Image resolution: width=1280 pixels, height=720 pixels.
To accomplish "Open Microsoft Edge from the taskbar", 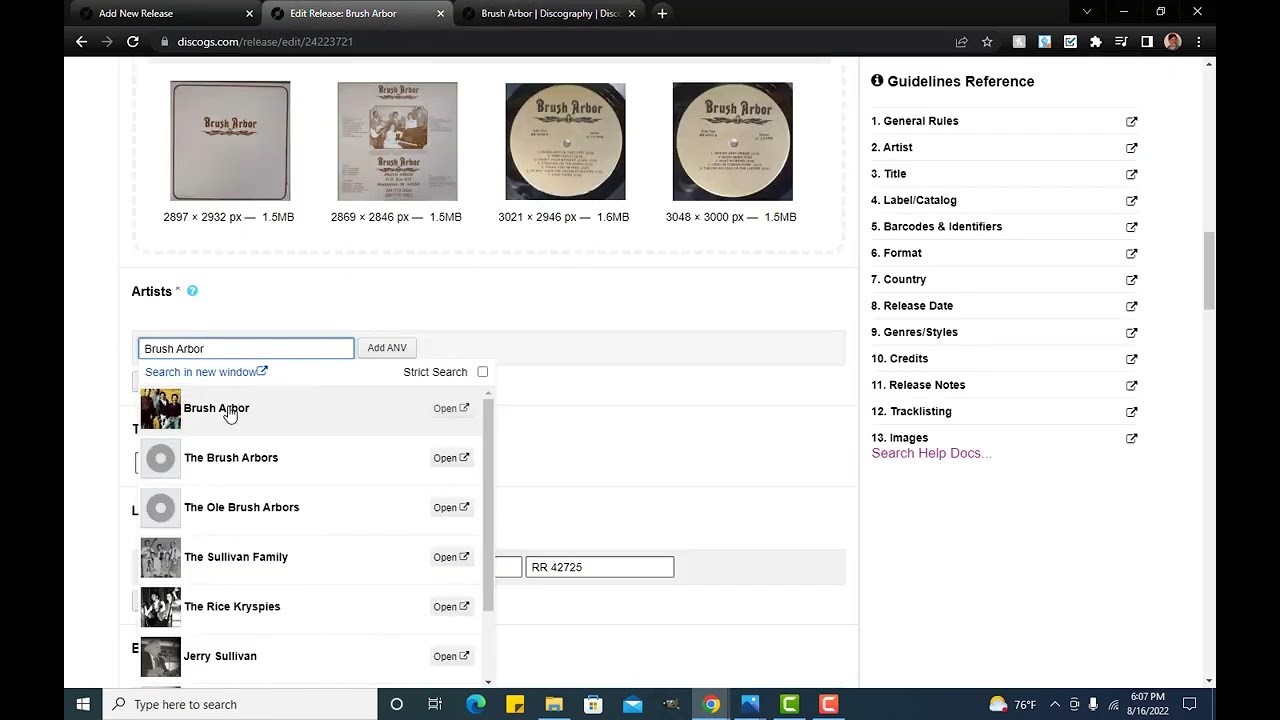I will coord(476,704).
